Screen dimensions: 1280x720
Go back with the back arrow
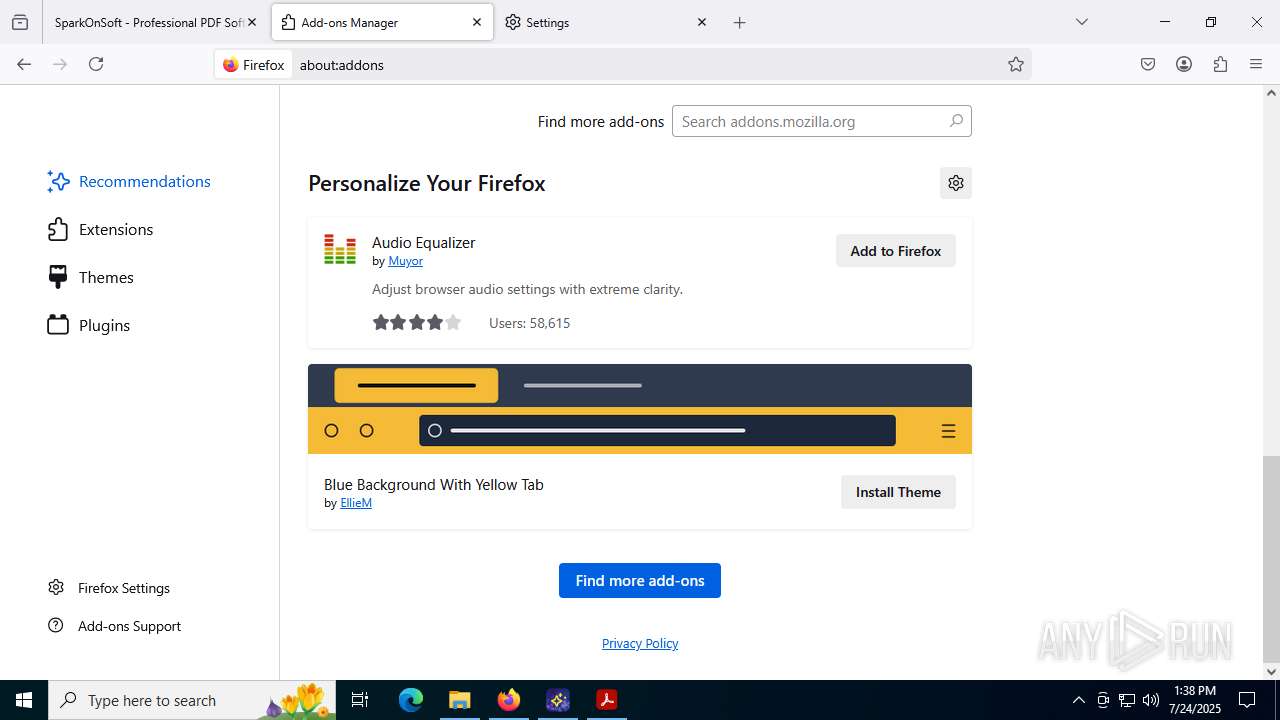point(24,64)
